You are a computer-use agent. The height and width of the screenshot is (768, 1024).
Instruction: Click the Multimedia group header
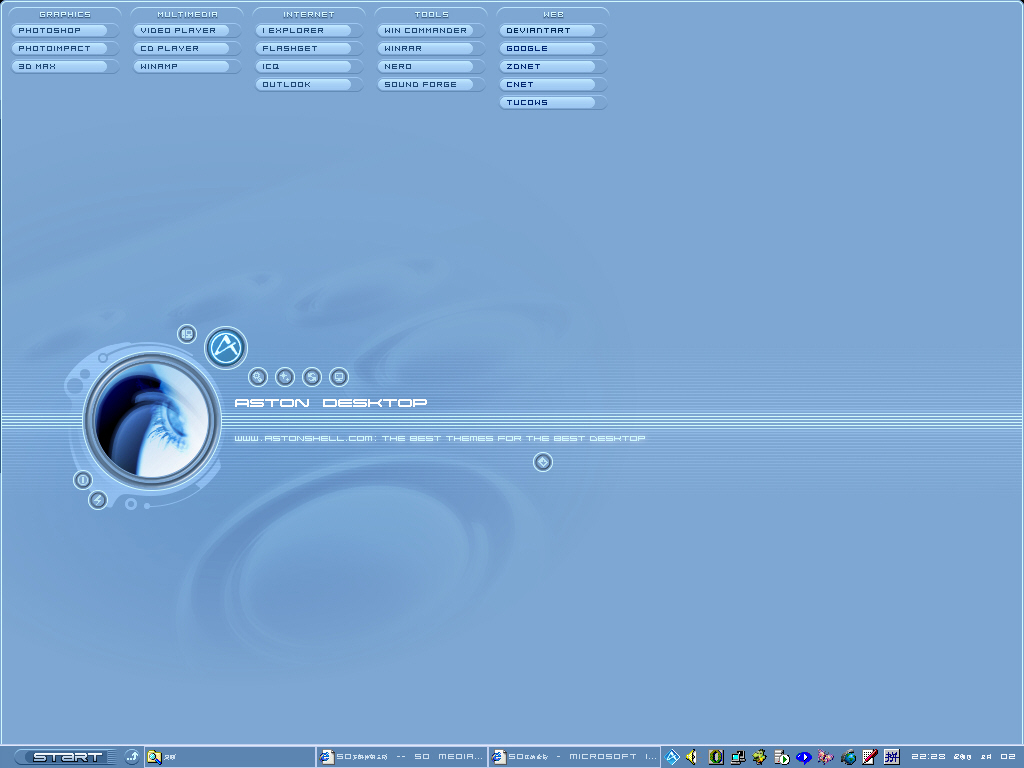pos(187,14)
